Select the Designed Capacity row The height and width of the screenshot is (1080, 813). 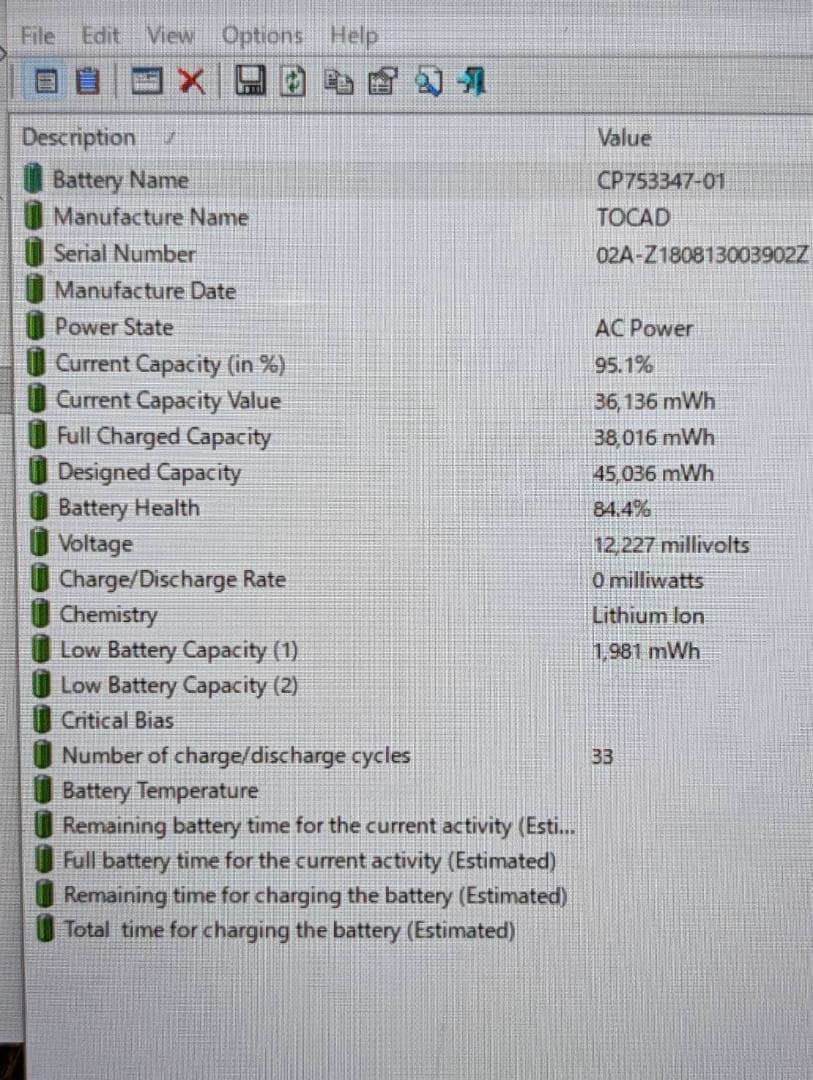pos(148,471)
